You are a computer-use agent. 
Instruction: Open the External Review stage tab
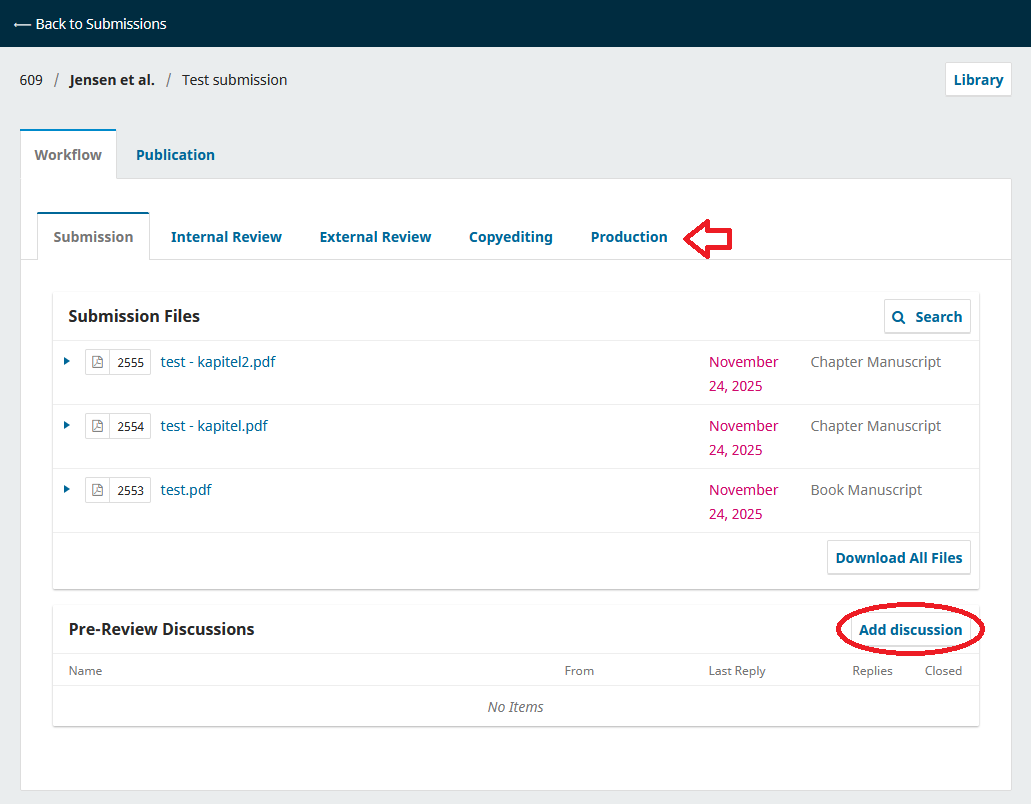(x=375, y=236)
